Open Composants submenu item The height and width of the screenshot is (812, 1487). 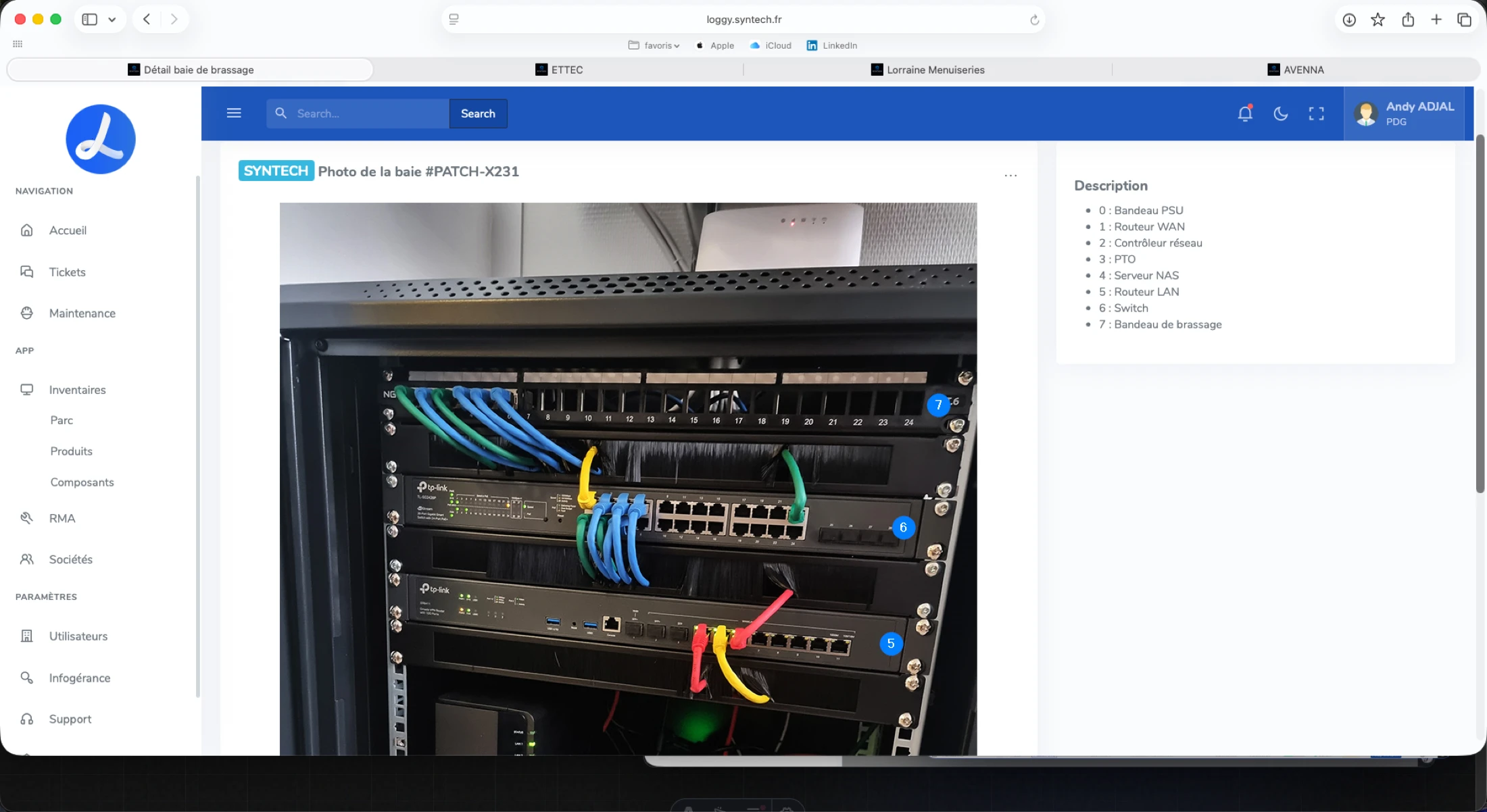pyautogui.click(x=82, y=482)
